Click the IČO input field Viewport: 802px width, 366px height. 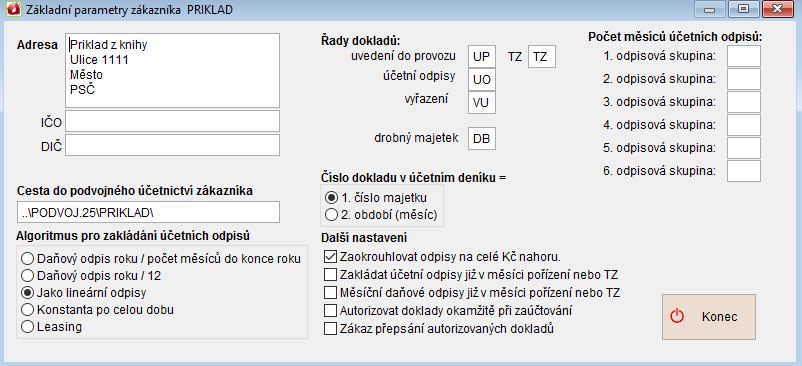pos(172,121)
